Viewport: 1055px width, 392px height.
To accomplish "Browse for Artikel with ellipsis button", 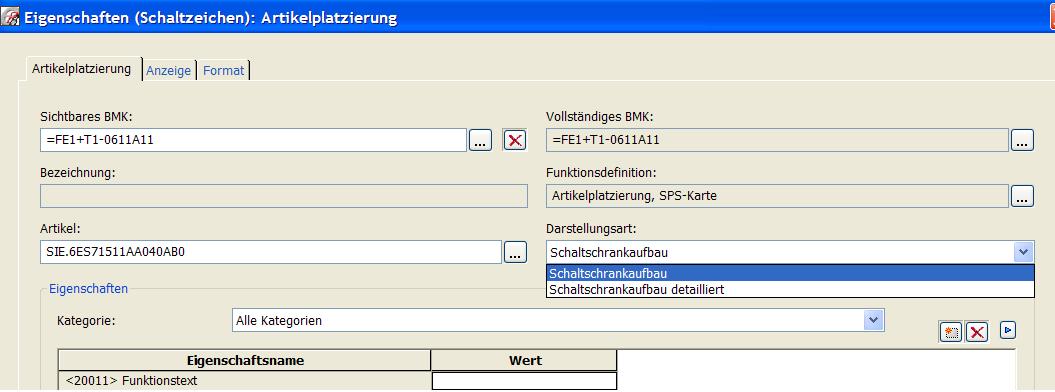I will [x=515, y=252].
